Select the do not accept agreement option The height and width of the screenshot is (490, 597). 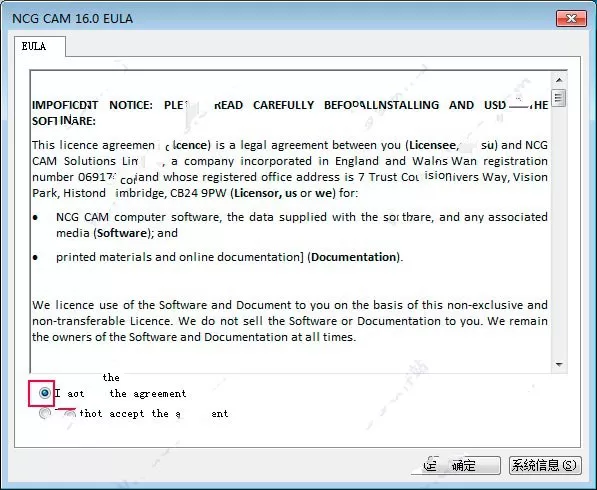[45, 413]
